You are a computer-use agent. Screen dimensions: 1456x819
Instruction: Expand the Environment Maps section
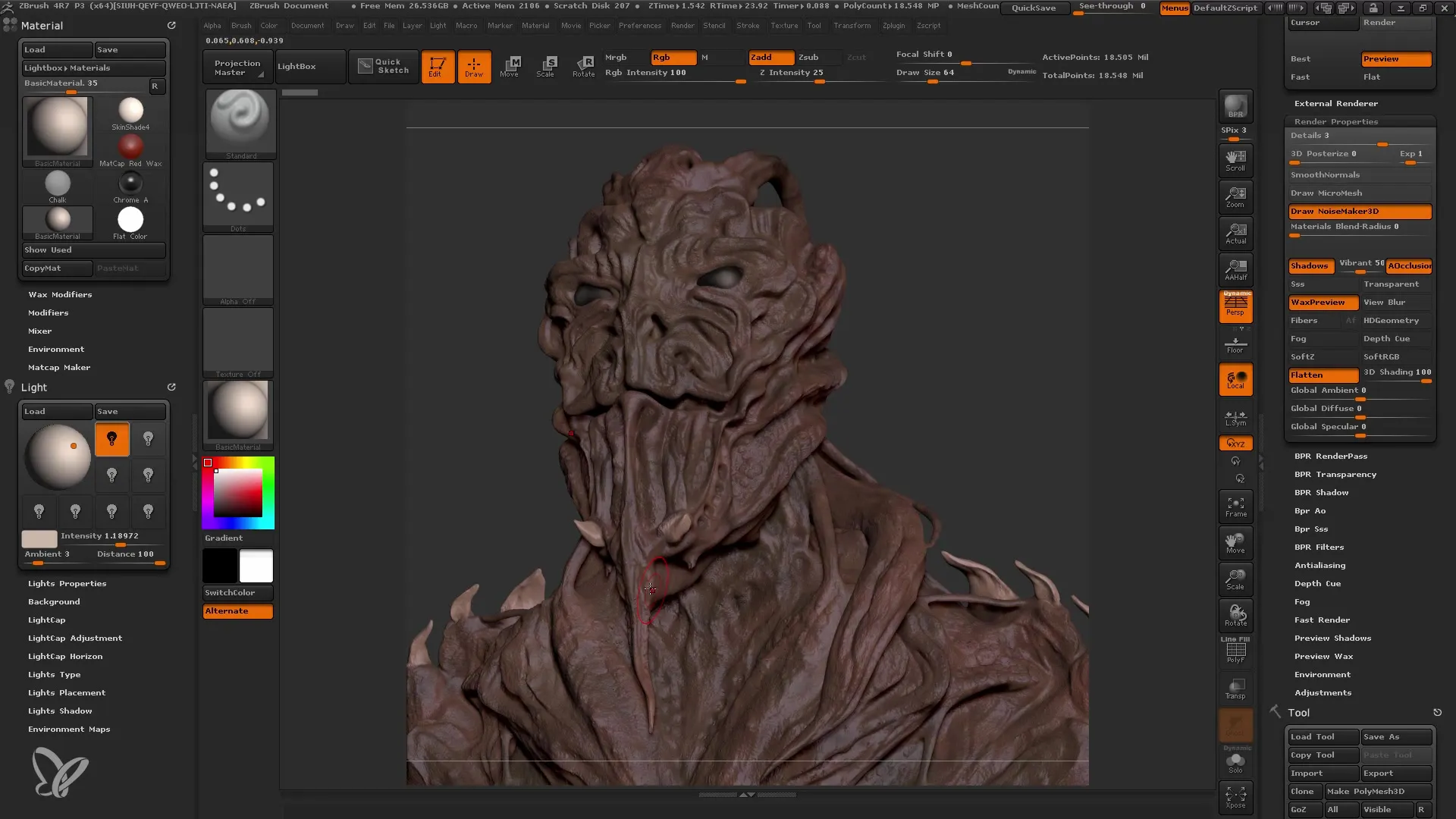(69, 729)
